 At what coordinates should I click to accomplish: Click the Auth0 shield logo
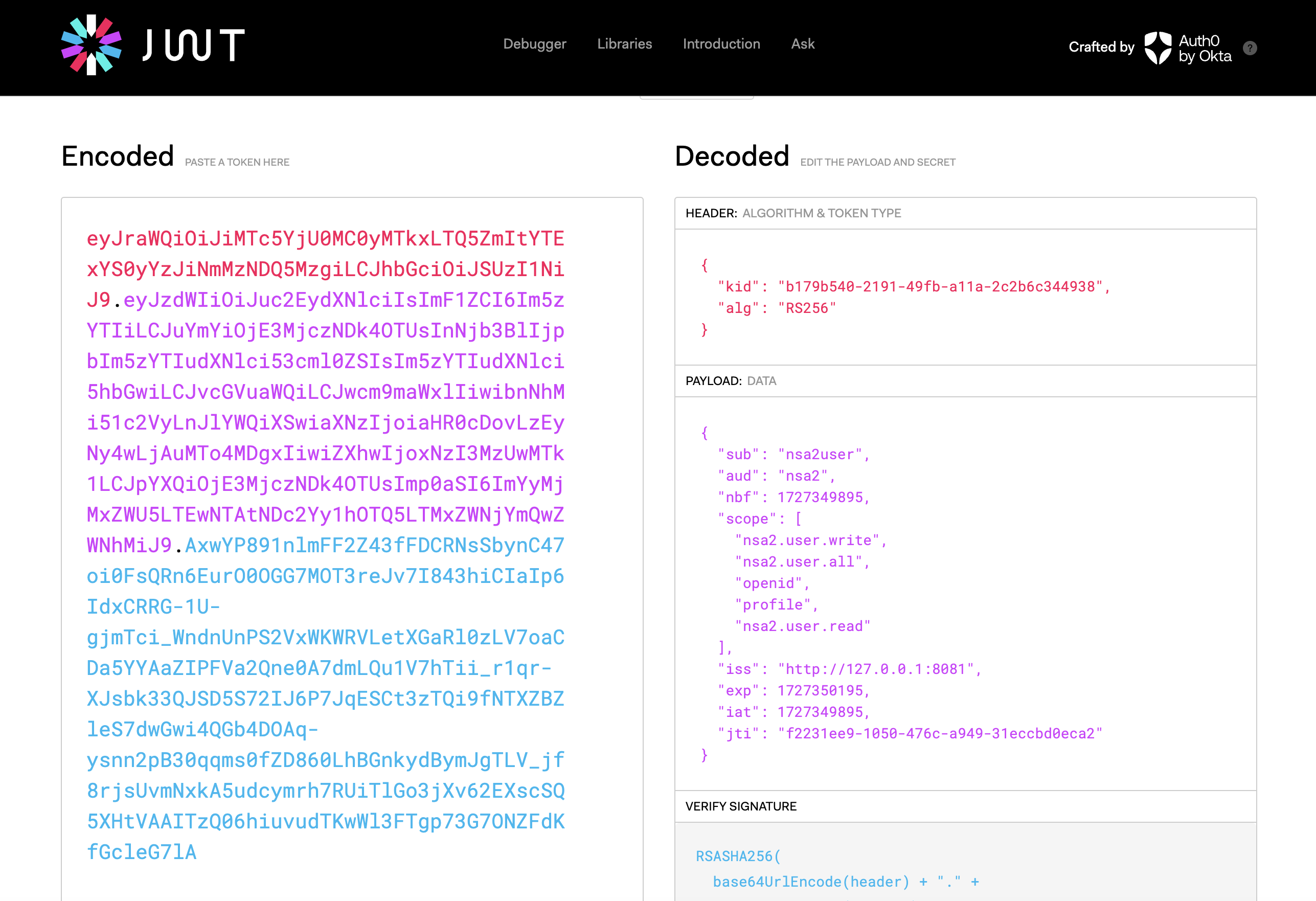click(x=1158, y=48)
